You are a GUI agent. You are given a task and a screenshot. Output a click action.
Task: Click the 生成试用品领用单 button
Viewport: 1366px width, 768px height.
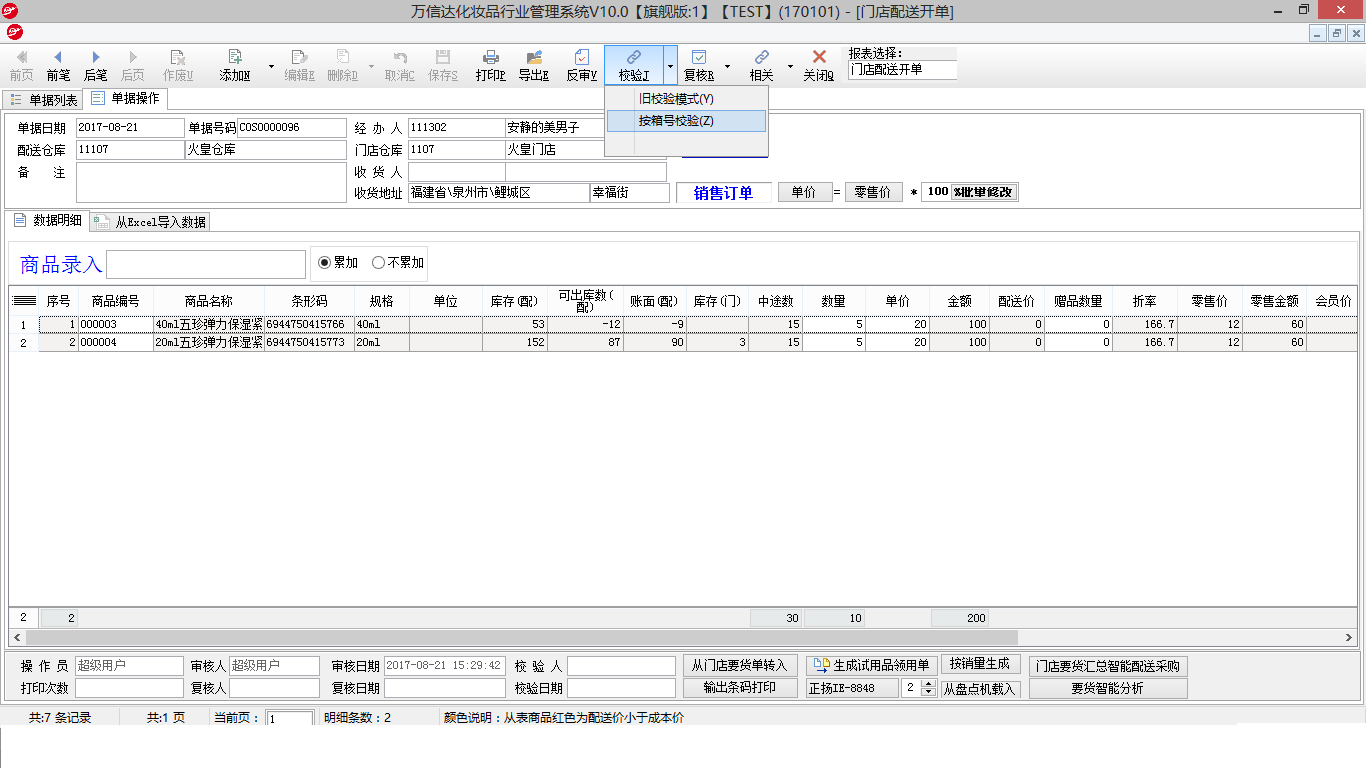point(872,666)
